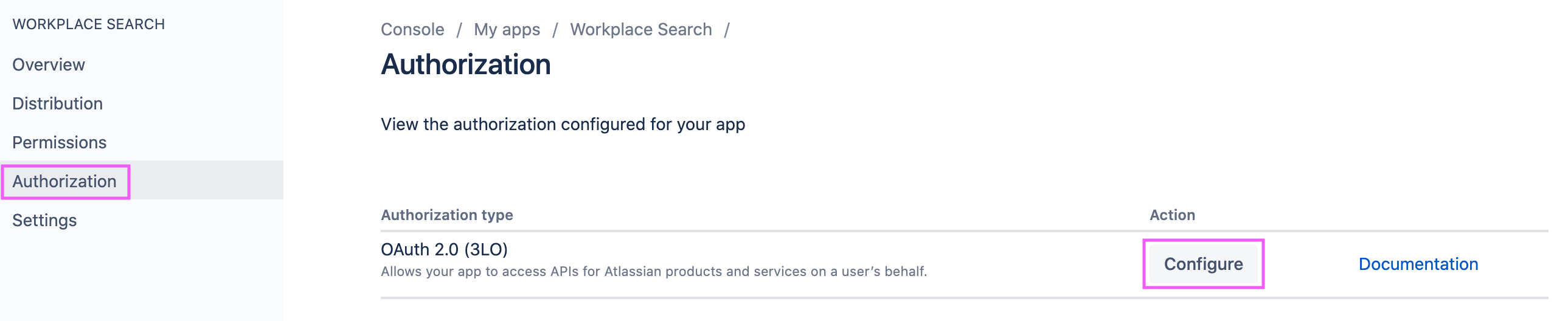Click the slash separator after My apps
This screenshot has height=321, width=1568.
(555, 29)
